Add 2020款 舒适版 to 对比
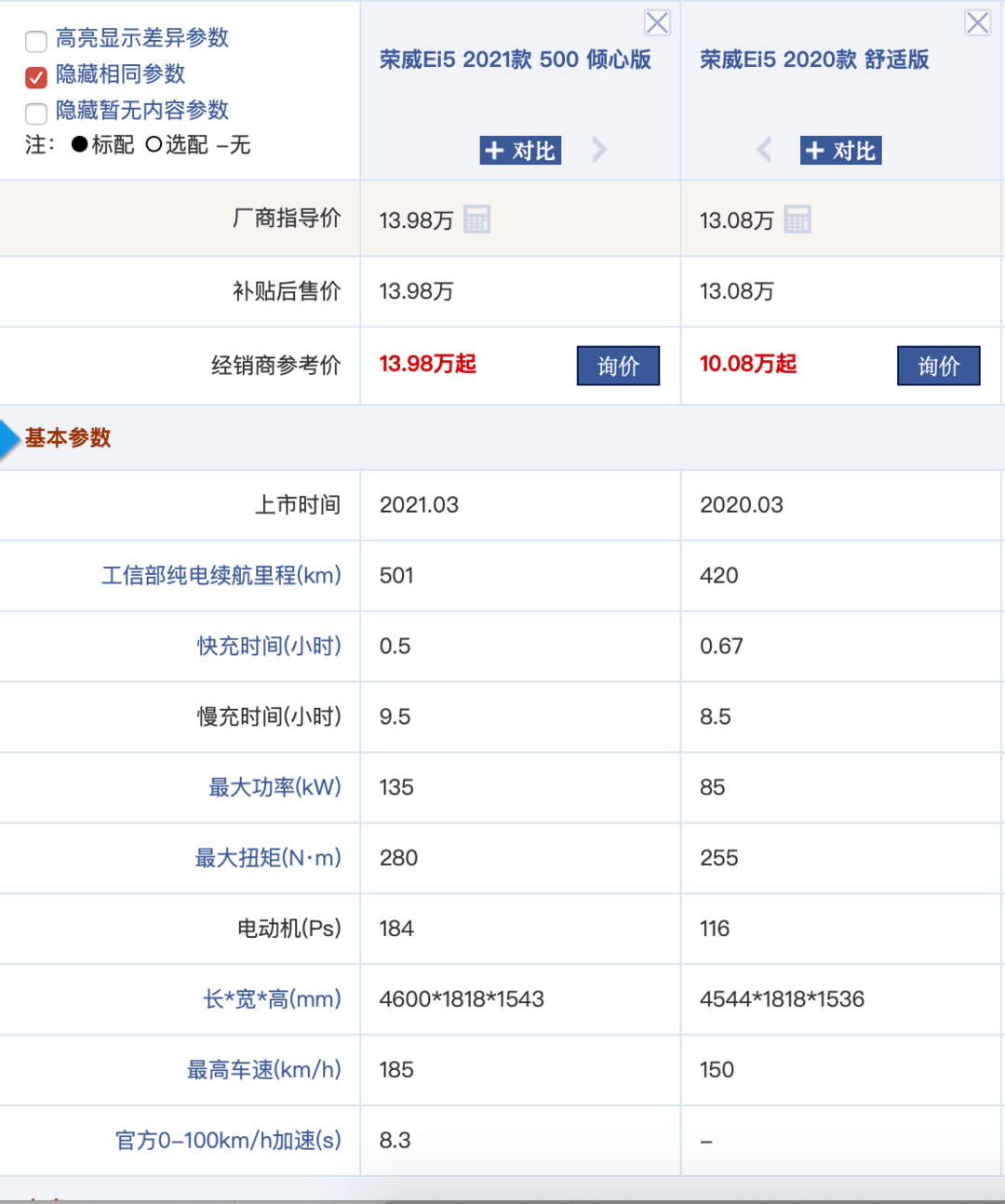 840,151
